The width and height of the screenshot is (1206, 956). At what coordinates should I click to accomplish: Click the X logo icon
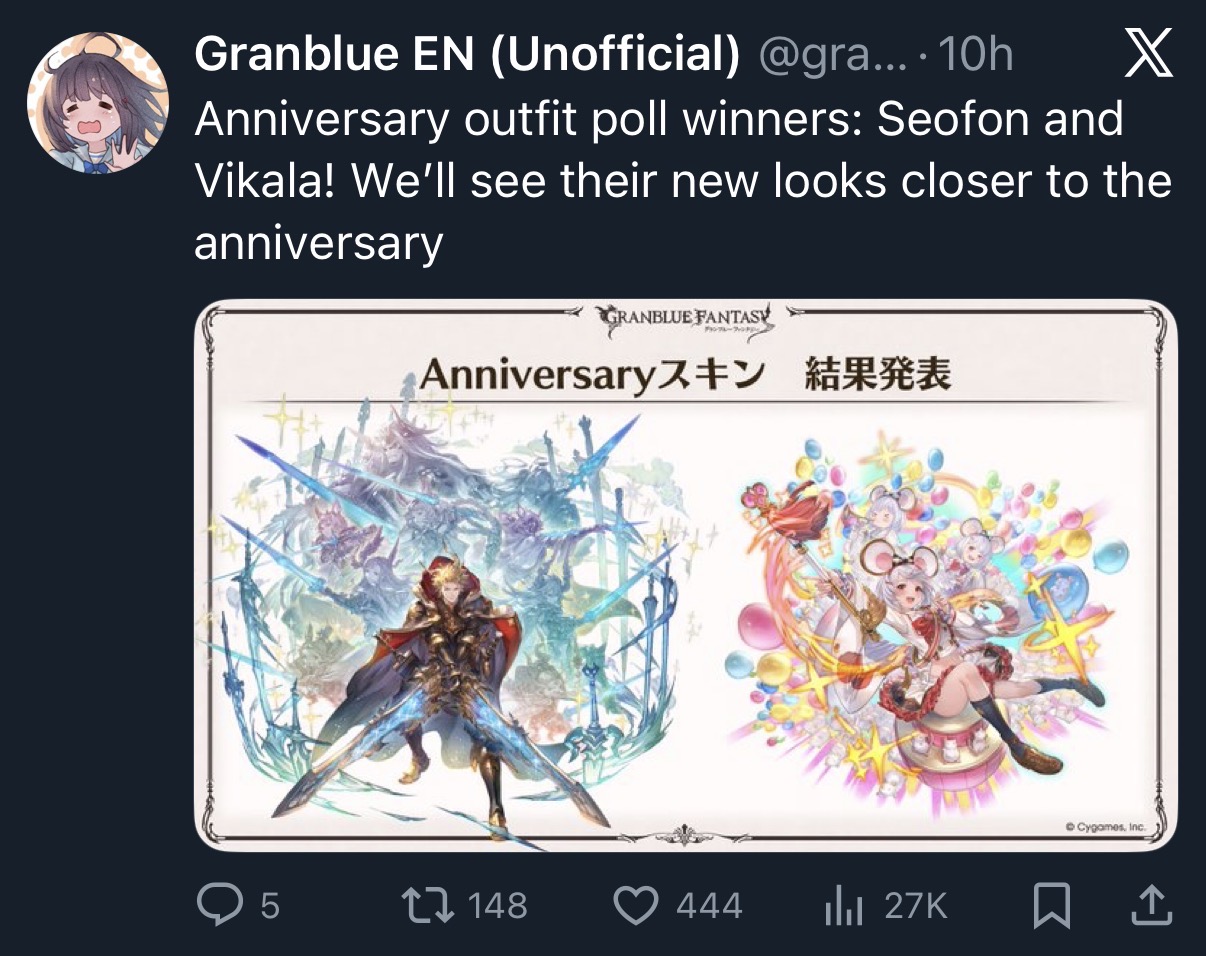coord(1149,54)
